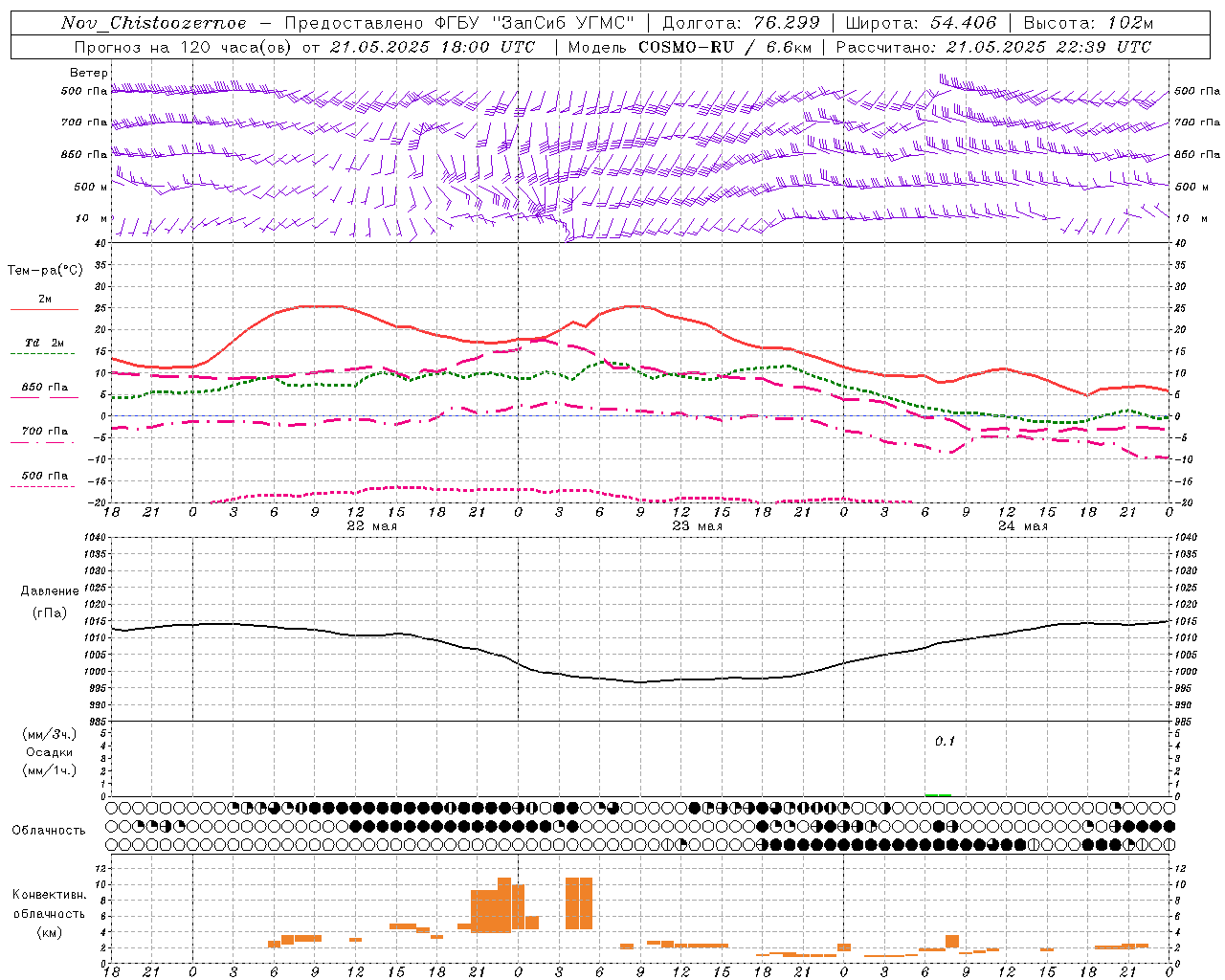Click the Облачность cloud cover label

coord(49,831)
